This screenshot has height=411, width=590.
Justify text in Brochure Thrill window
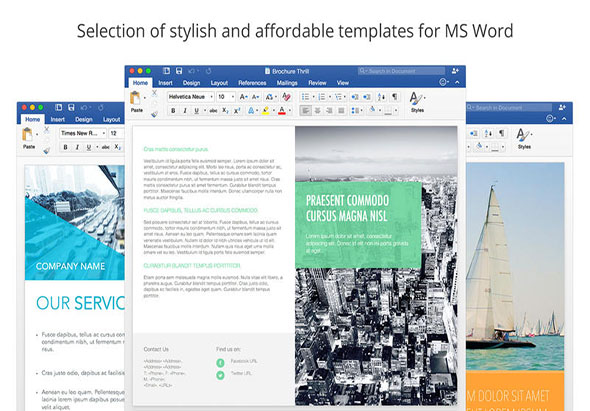[341, 111]
